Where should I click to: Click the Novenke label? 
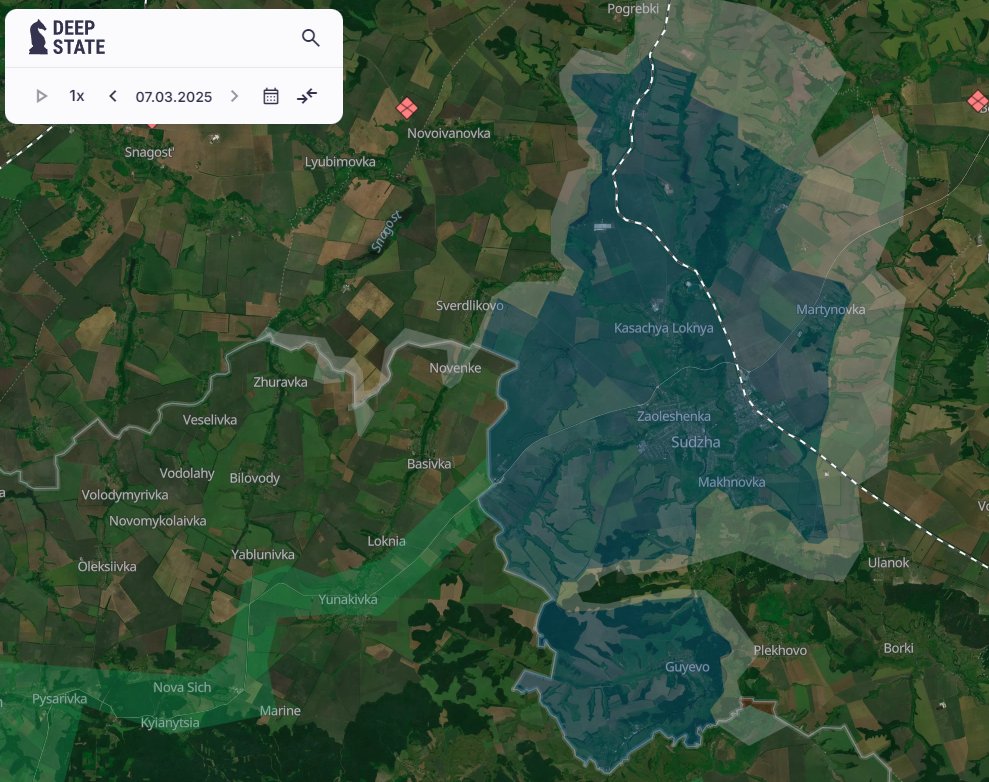pyautogui.click(x=455, y=368)
